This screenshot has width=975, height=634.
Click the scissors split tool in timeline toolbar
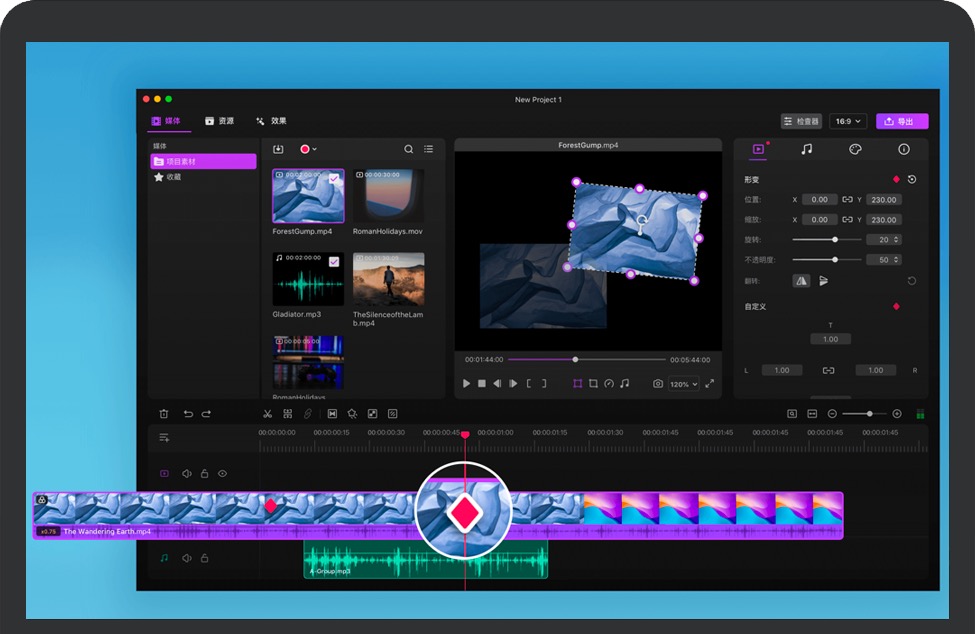[x=267, y=413]
